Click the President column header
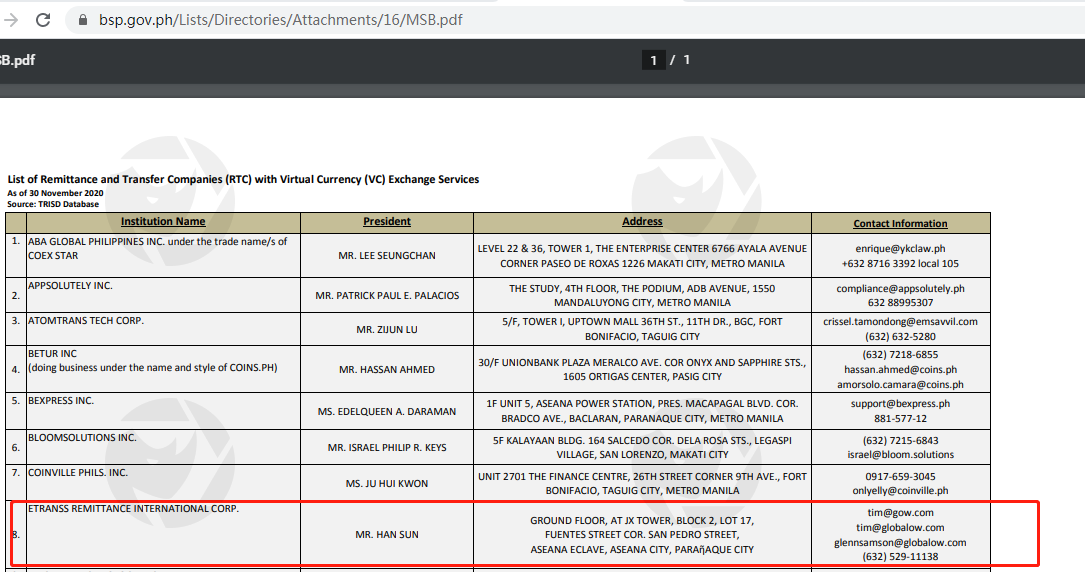The width and height of the screenshot is (1085, 572). (387, 222)
